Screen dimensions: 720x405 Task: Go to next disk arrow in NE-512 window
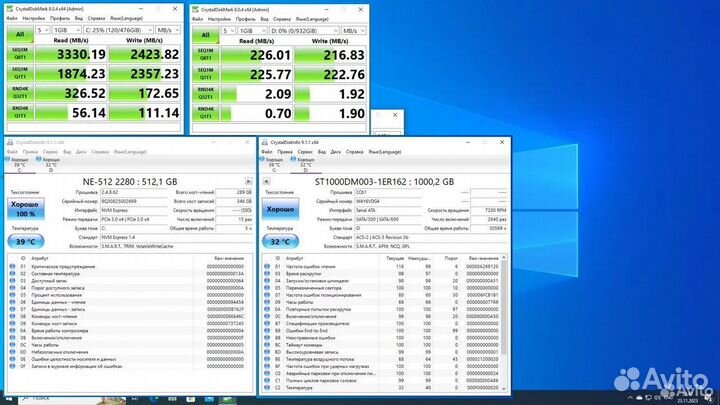(x=248, y=181)
